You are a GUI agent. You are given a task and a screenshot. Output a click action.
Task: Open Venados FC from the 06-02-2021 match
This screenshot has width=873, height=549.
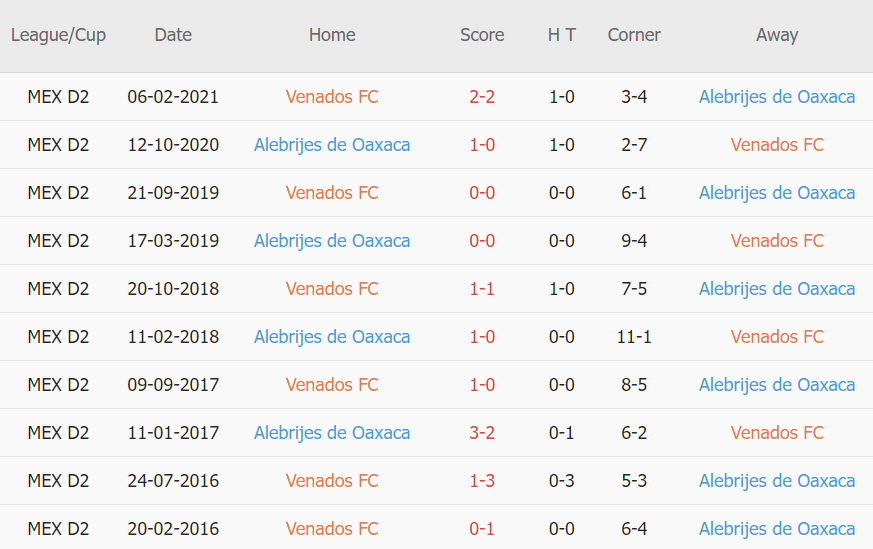[x=332, y=97]
